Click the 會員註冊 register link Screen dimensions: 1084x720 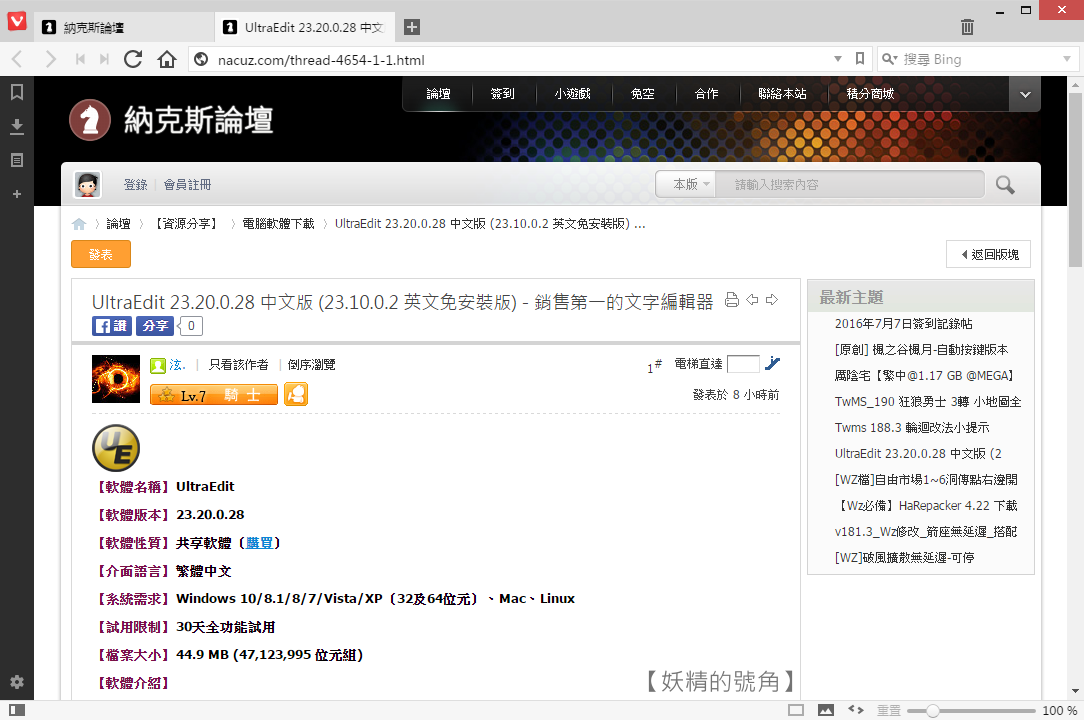(x=187, y=185)
